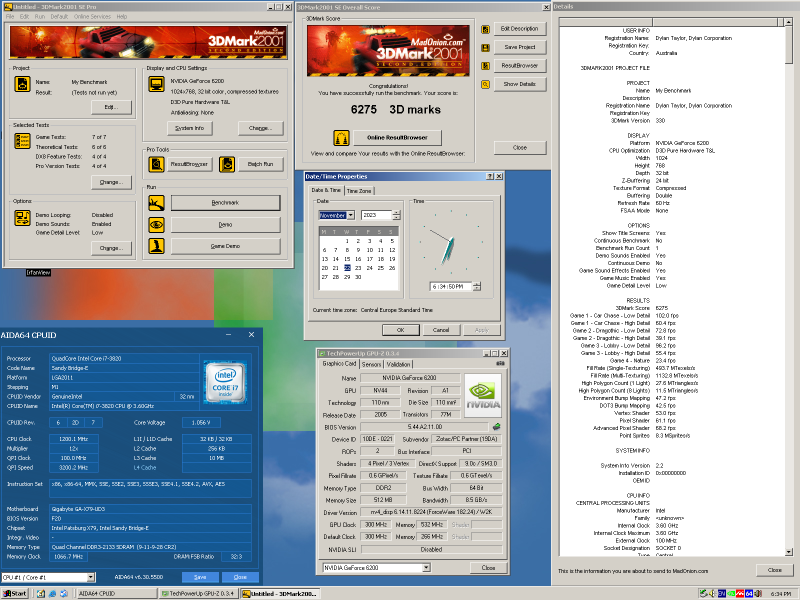Click the disk icon next to Save Project

point(485,48)
